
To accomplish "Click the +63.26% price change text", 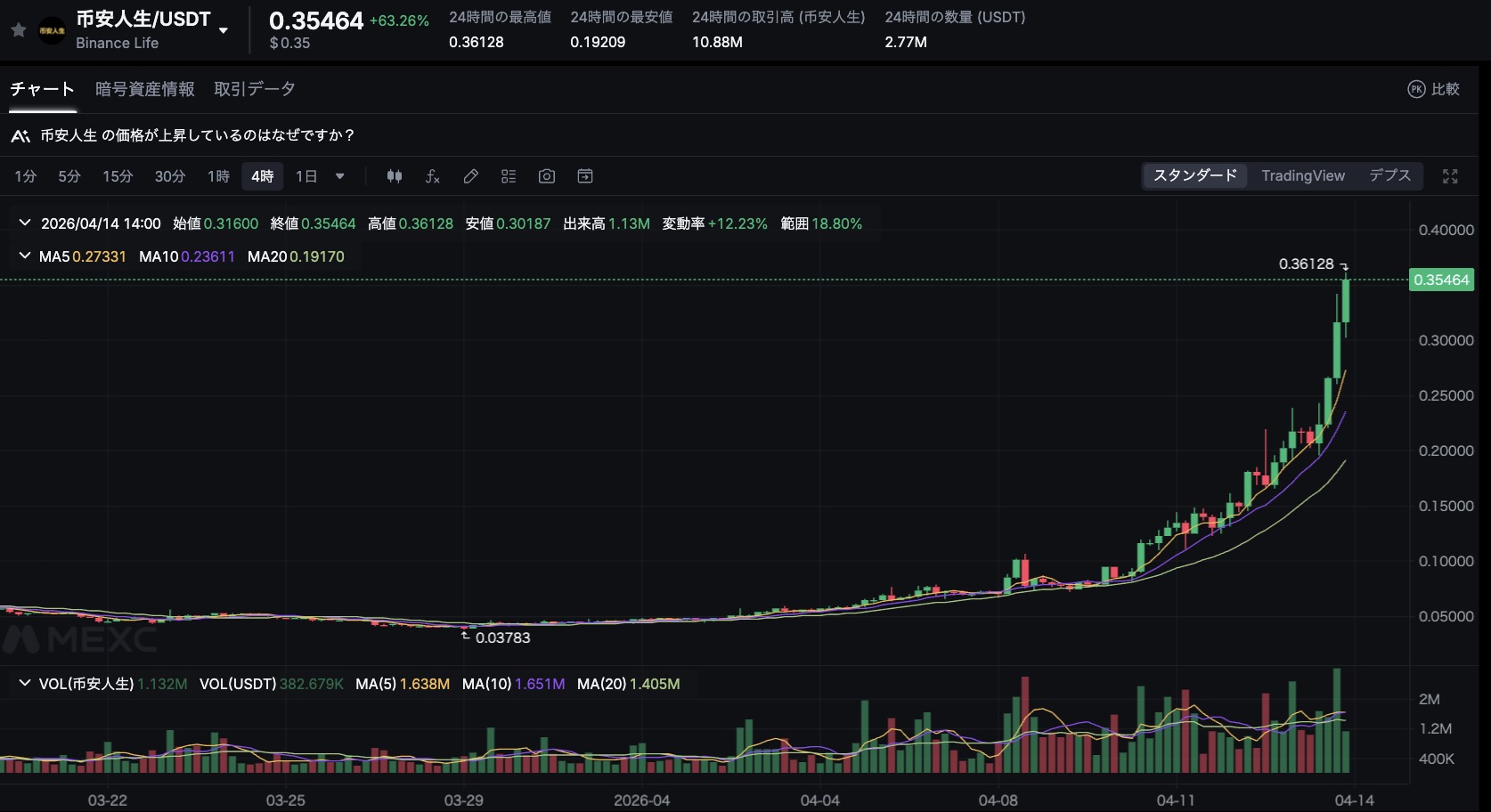I will (x=399, y=20).
